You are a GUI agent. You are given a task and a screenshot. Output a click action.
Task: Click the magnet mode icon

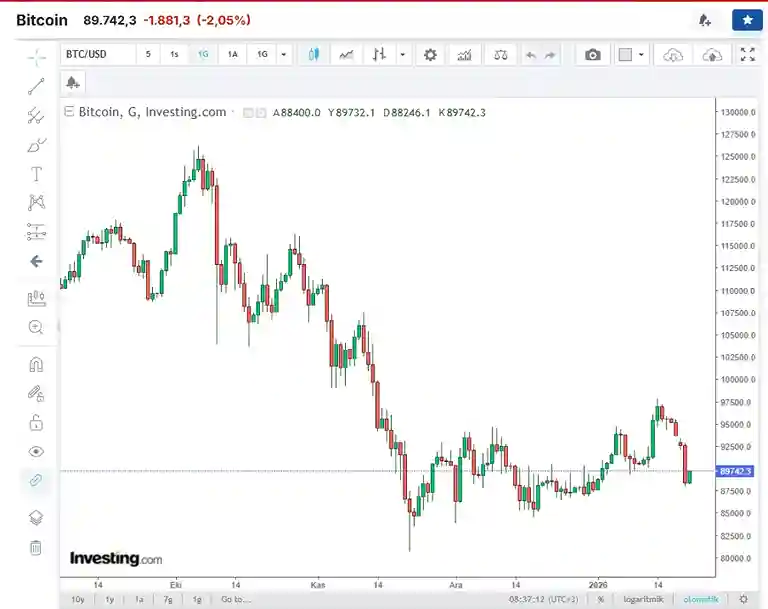click(x=36, y=364)
